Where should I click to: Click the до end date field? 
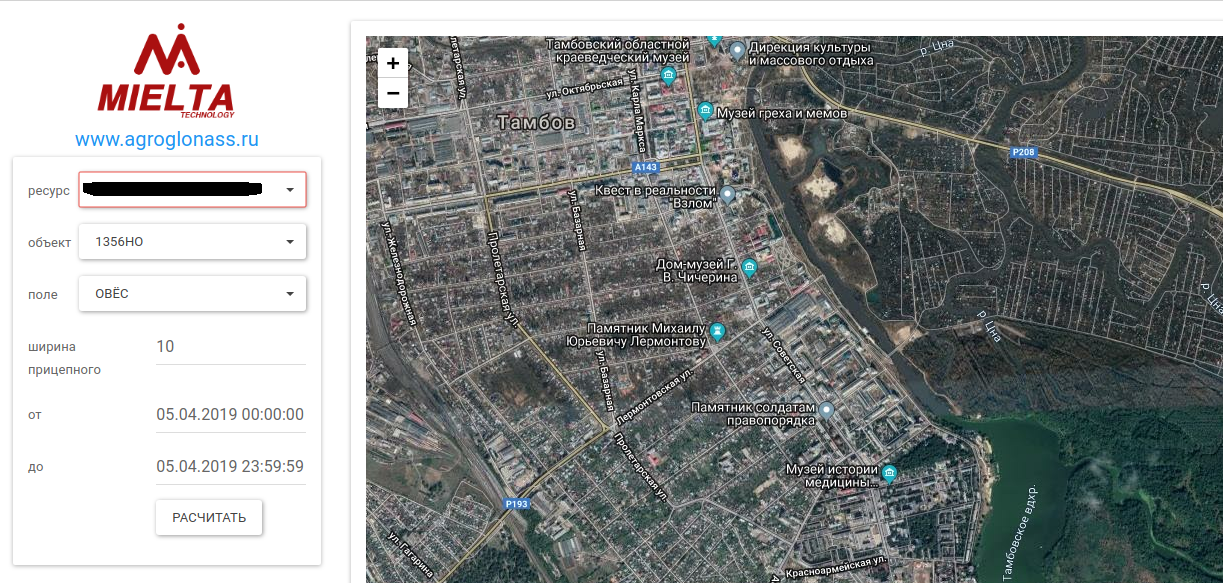[230, 467]
